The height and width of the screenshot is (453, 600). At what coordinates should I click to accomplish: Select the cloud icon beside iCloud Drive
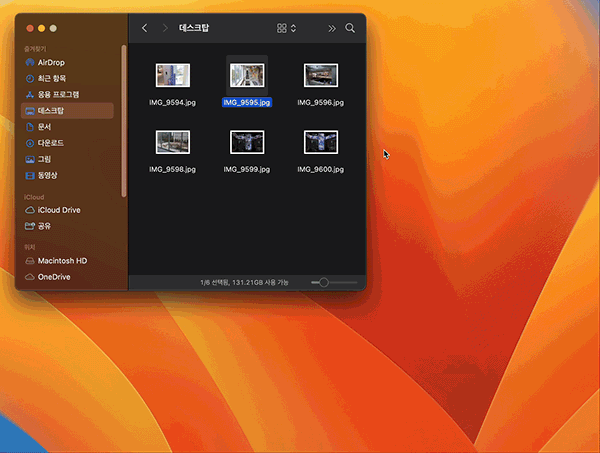[x=30, y=210]
